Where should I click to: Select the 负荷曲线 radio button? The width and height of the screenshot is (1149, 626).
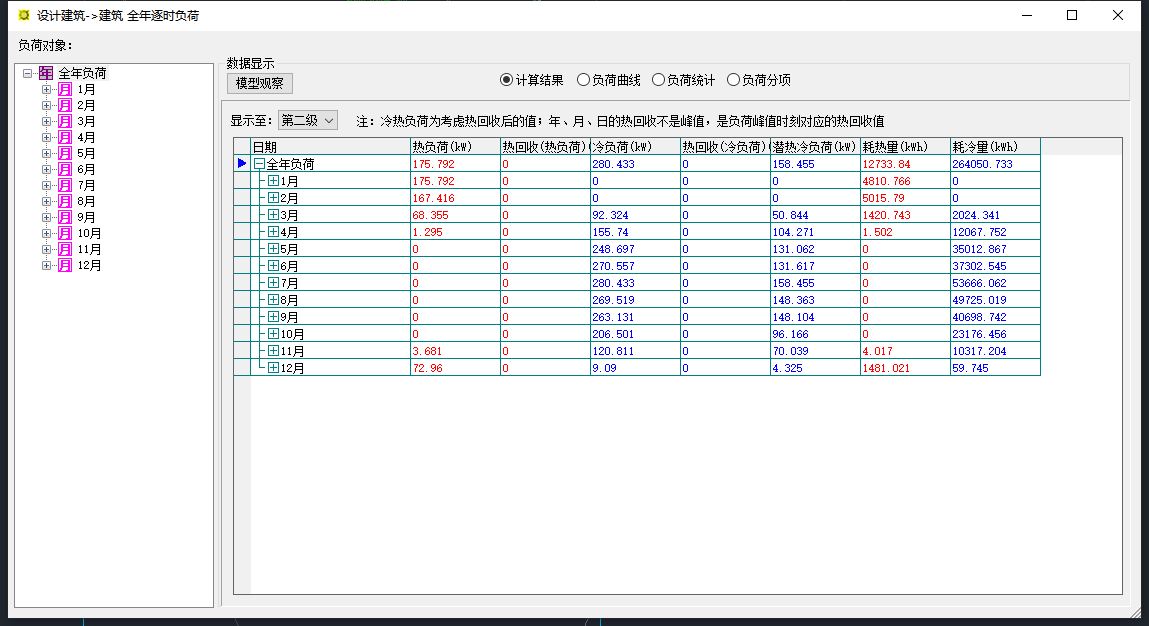click(584, 80)
